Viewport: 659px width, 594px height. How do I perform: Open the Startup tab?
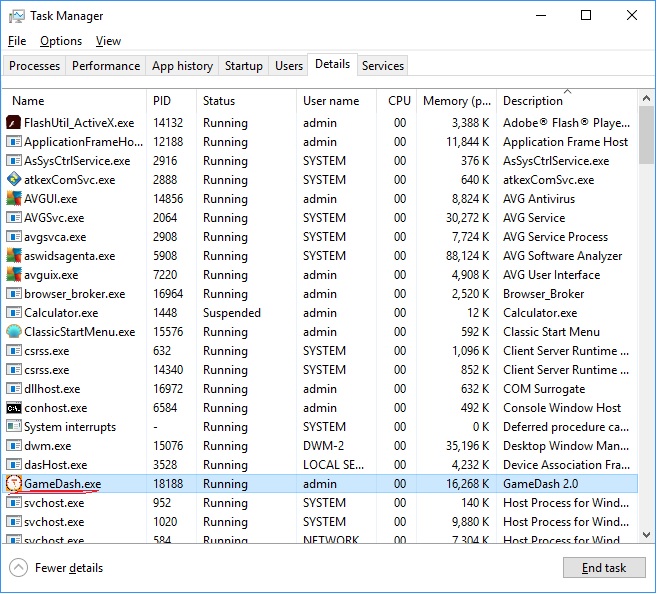(x=244, y=66)
